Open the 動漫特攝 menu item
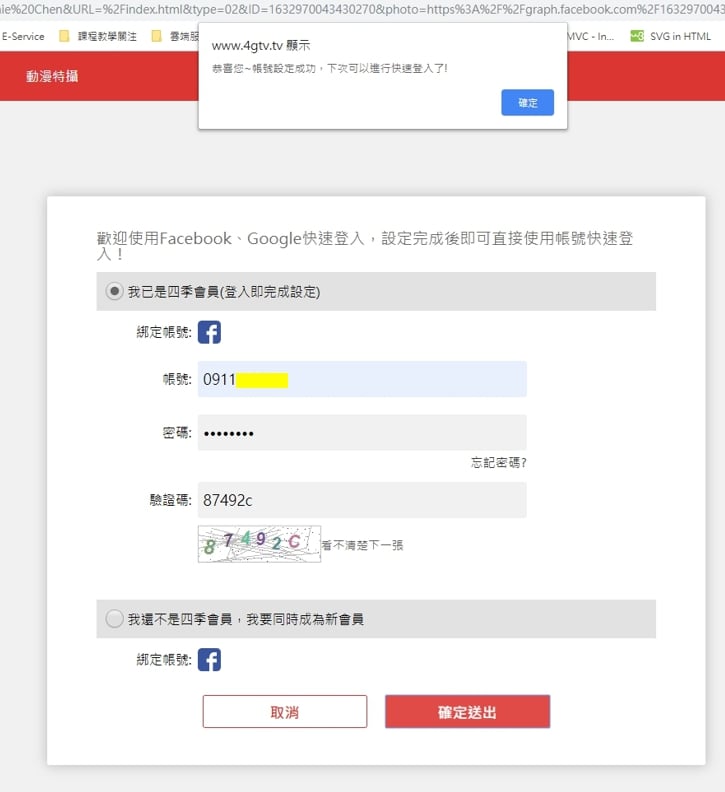 click(52, 76)
